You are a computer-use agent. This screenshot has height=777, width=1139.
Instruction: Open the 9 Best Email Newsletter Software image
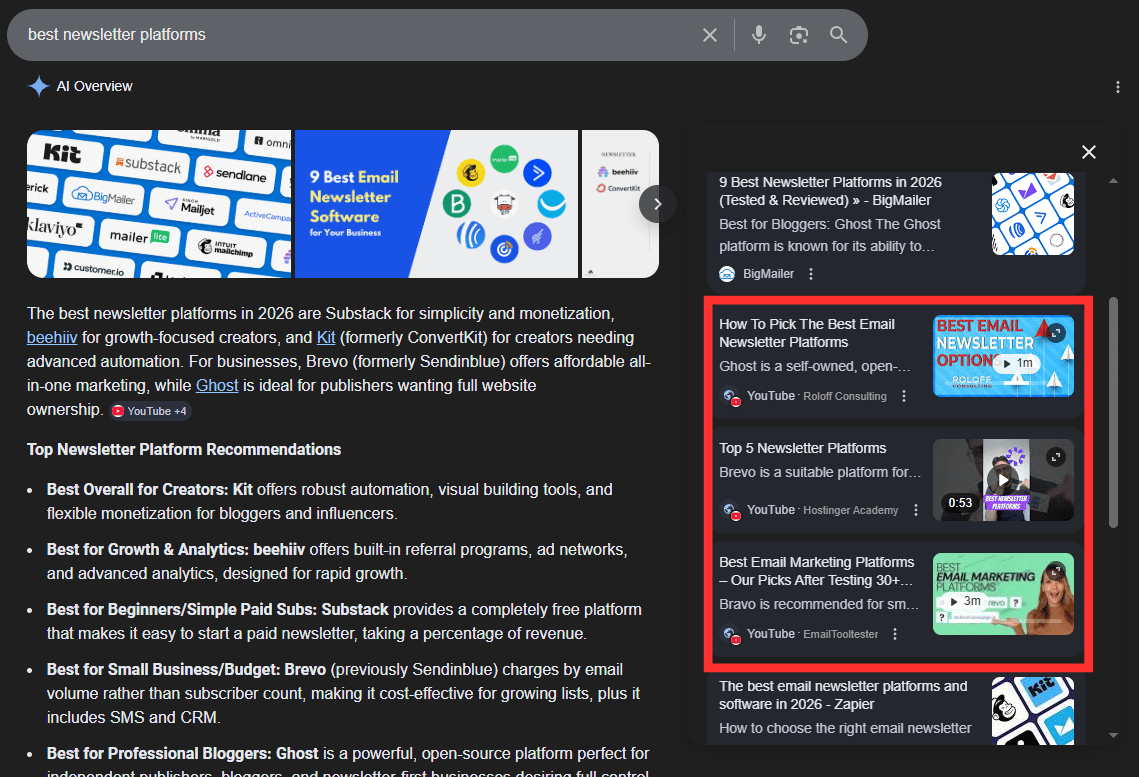pos(437,204)
